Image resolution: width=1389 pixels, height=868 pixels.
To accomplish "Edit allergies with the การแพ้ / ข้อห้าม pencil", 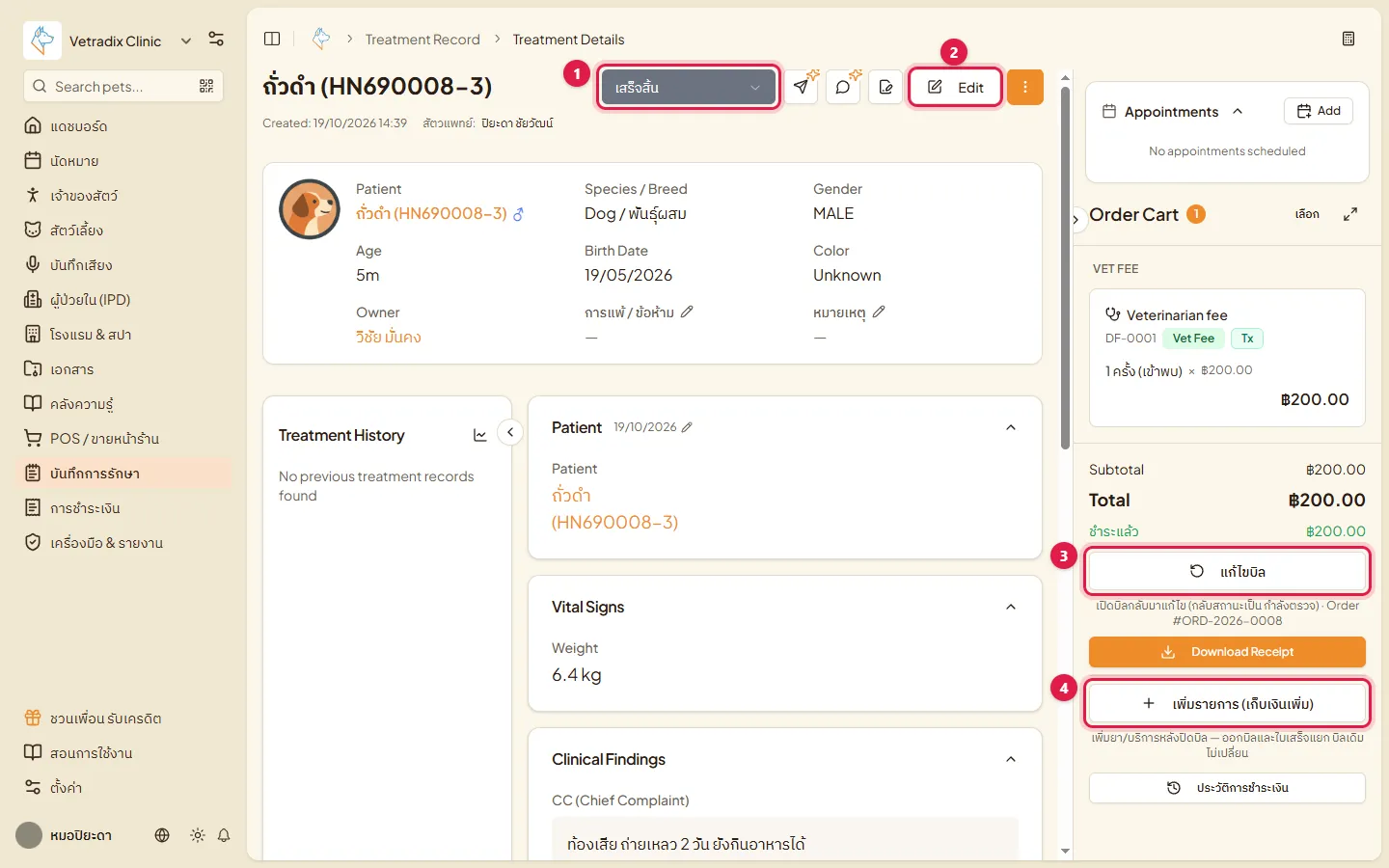I will coord(687,312).
